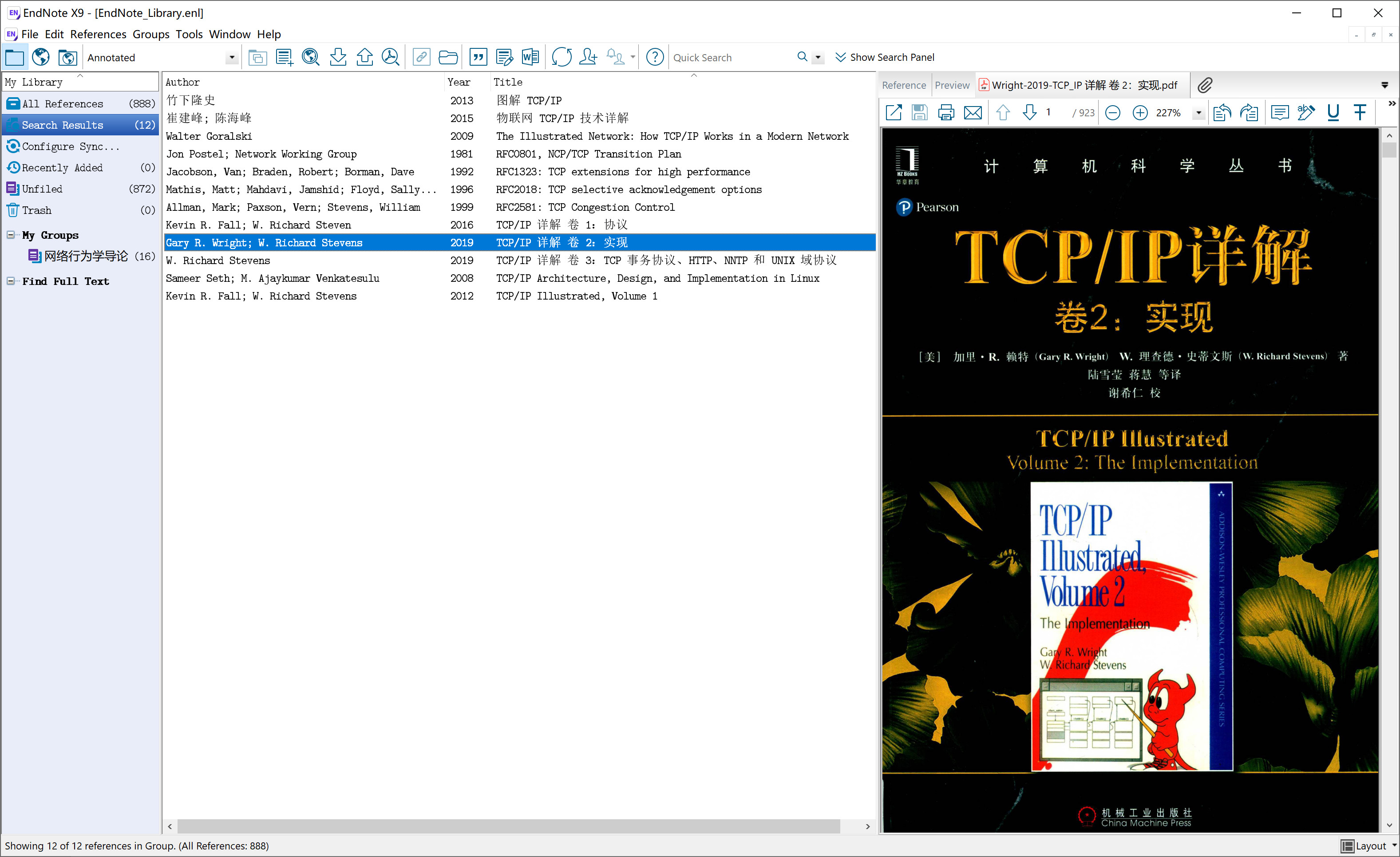Click into the Quick Search field
1400x857 pixels.
click(x=732, y=57)
